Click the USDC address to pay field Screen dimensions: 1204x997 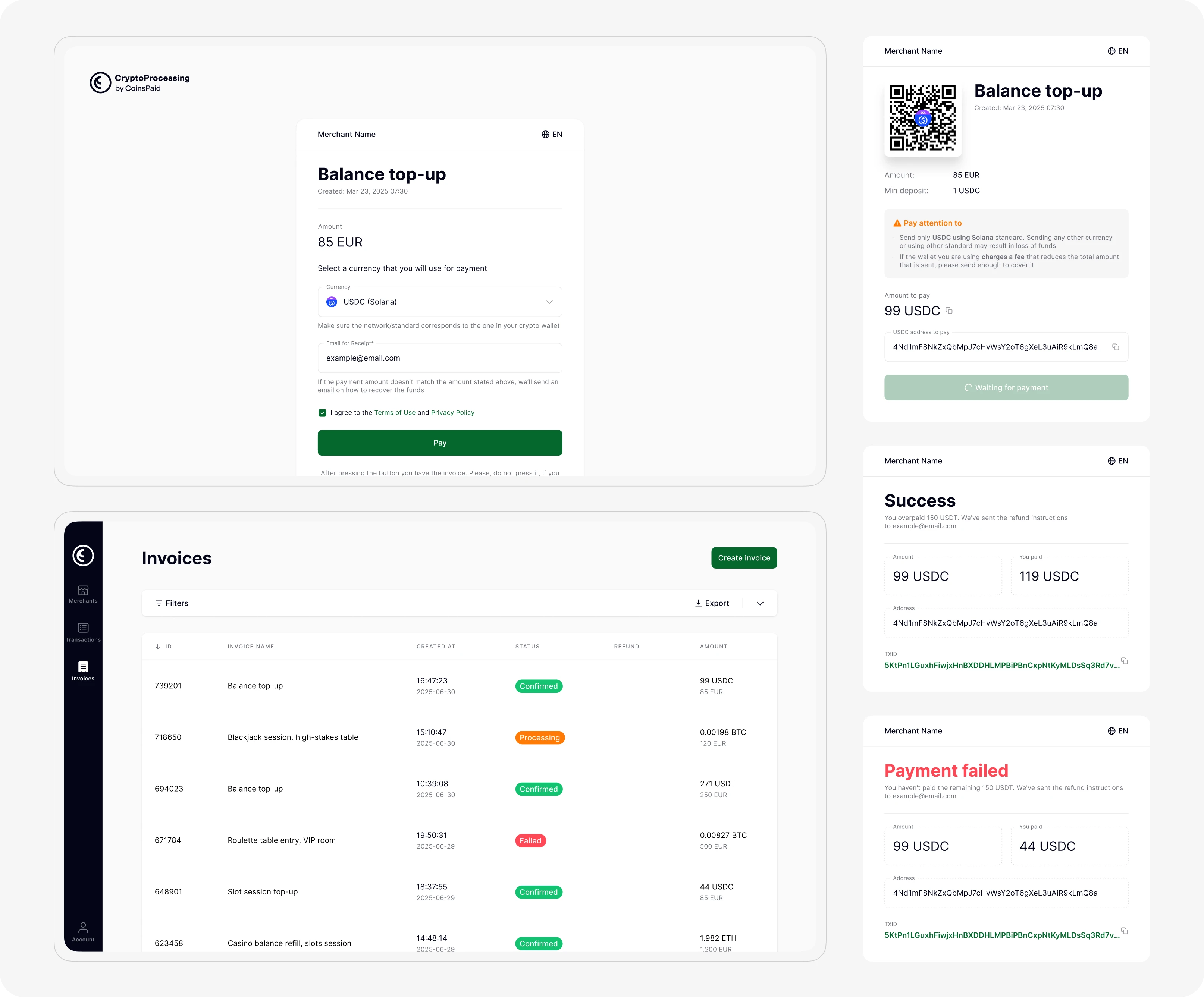pos(1006,347)
